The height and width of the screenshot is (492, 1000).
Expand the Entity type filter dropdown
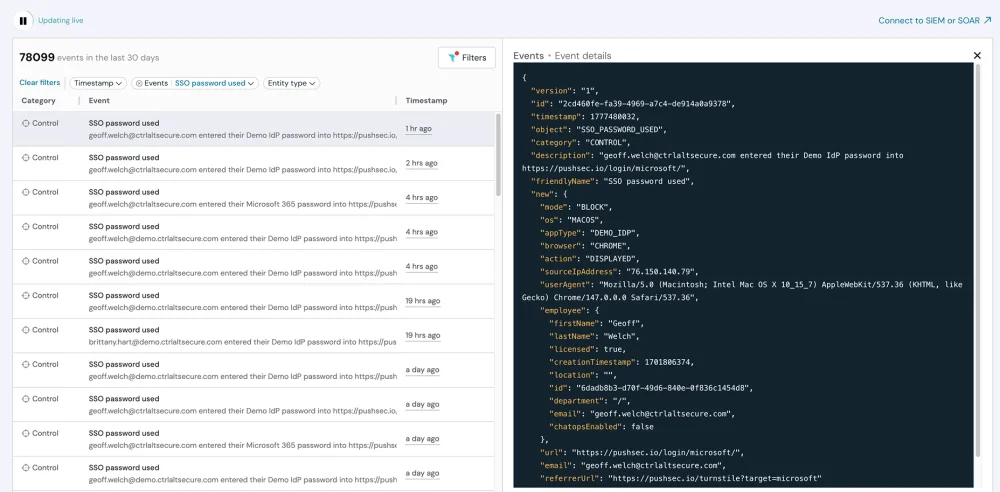291,83
